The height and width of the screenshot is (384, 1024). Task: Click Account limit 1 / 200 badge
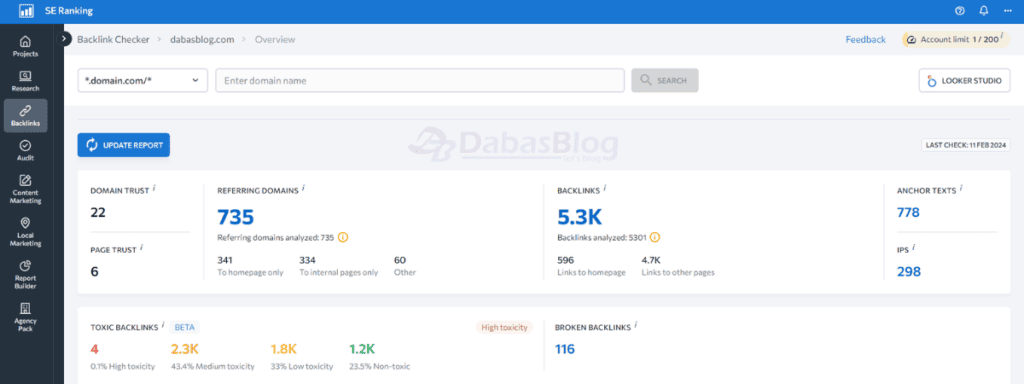tap(956, 40)
